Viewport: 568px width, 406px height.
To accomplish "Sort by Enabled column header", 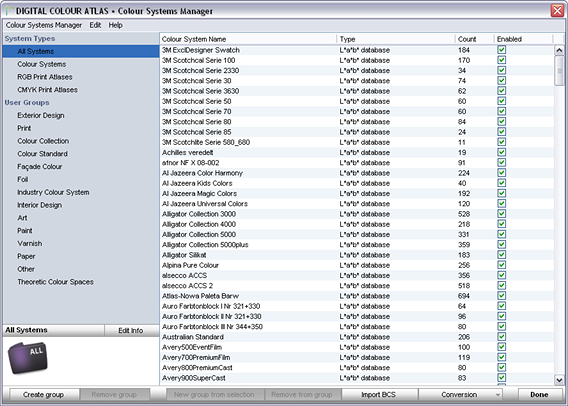I will [524, 39].
